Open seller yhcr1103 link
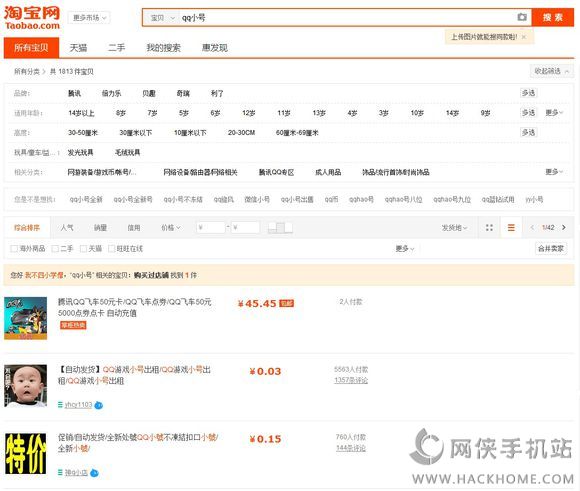 (x=78, y=405)
